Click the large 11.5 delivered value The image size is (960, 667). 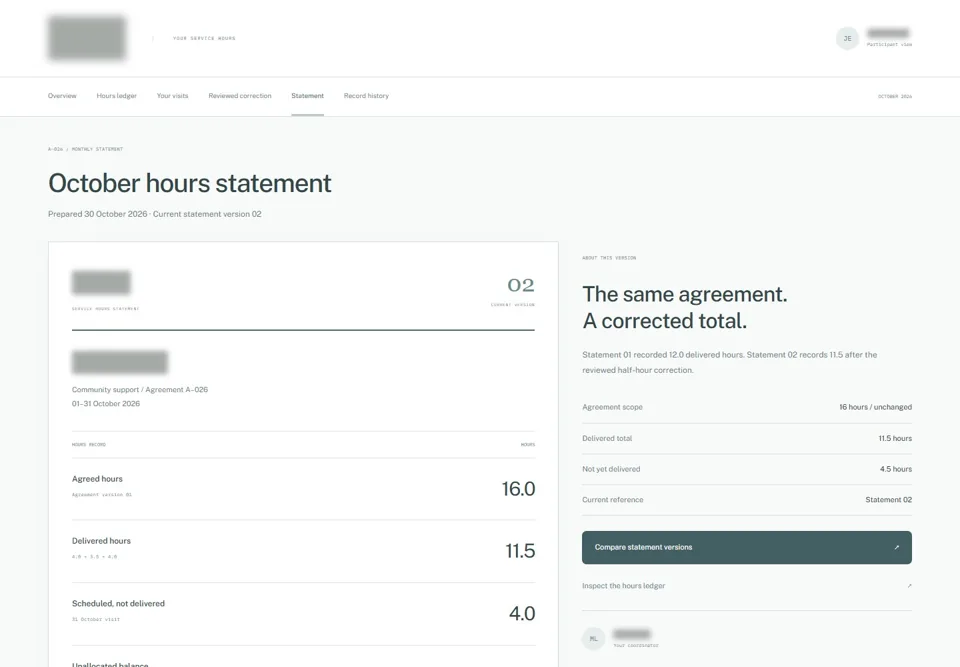(520, 551)
